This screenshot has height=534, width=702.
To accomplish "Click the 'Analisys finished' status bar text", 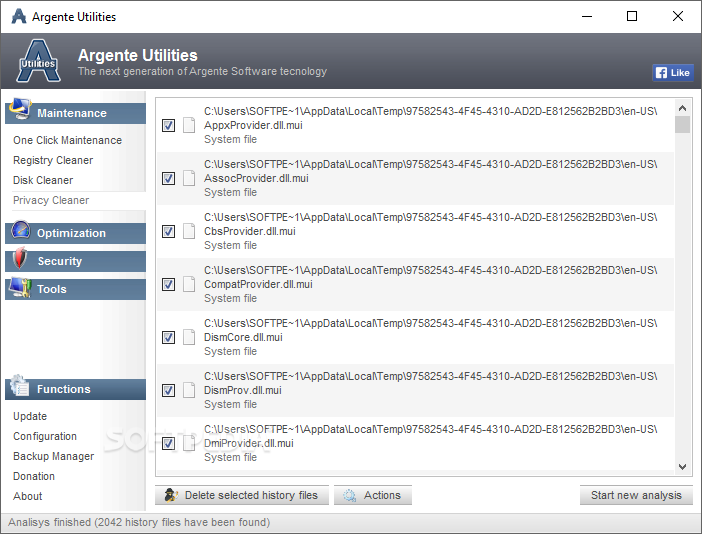I will (x=139, y=522).
